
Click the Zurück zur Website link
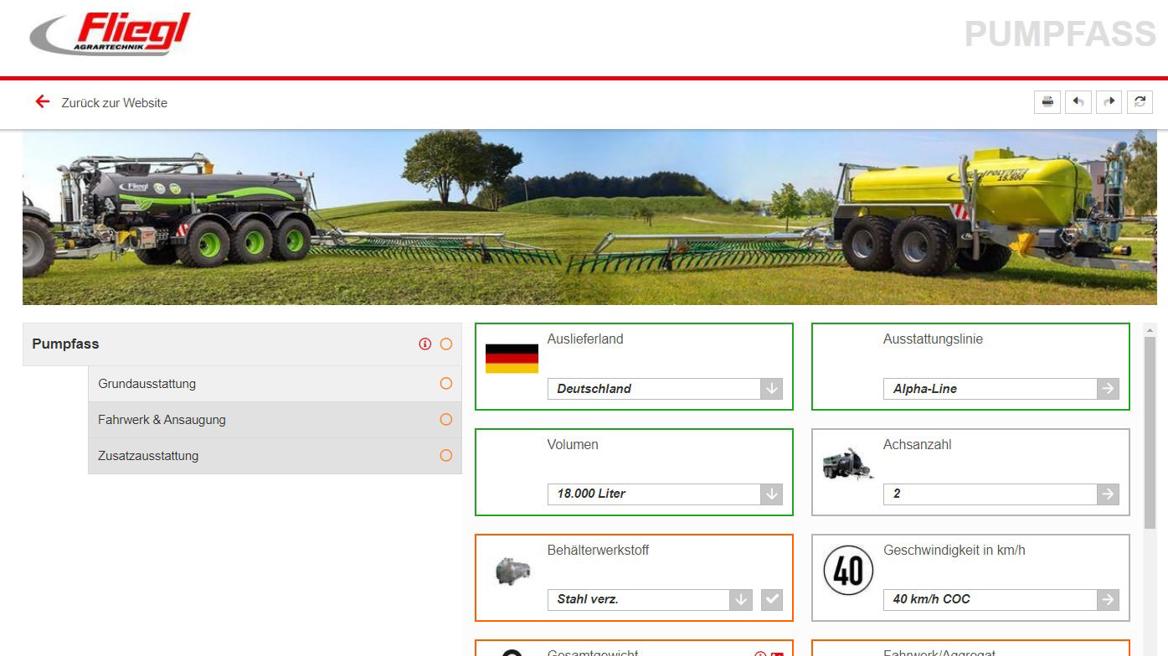114,103
